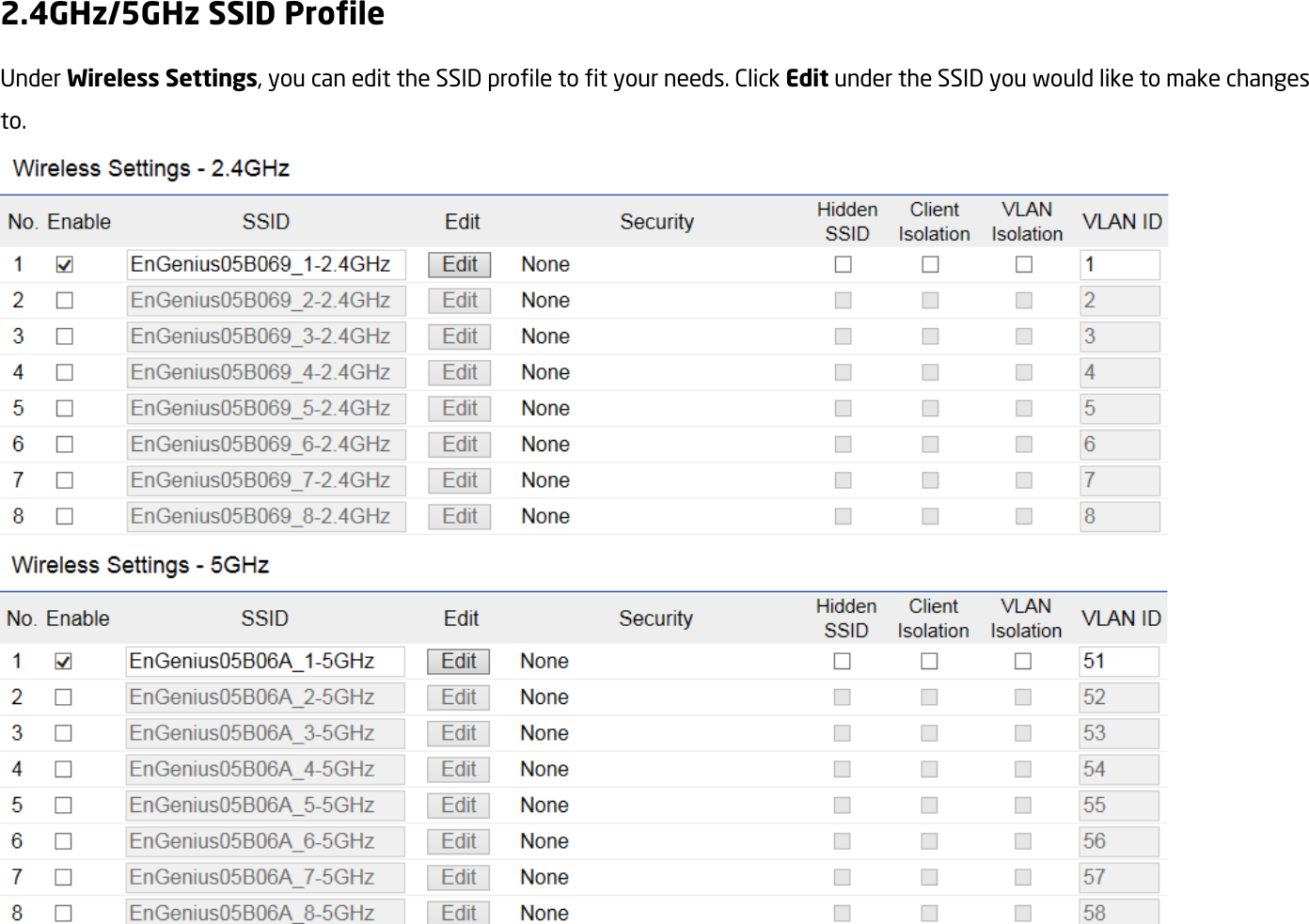Enable 2.4GHz SSID number 3

click(x=64, y=337)
